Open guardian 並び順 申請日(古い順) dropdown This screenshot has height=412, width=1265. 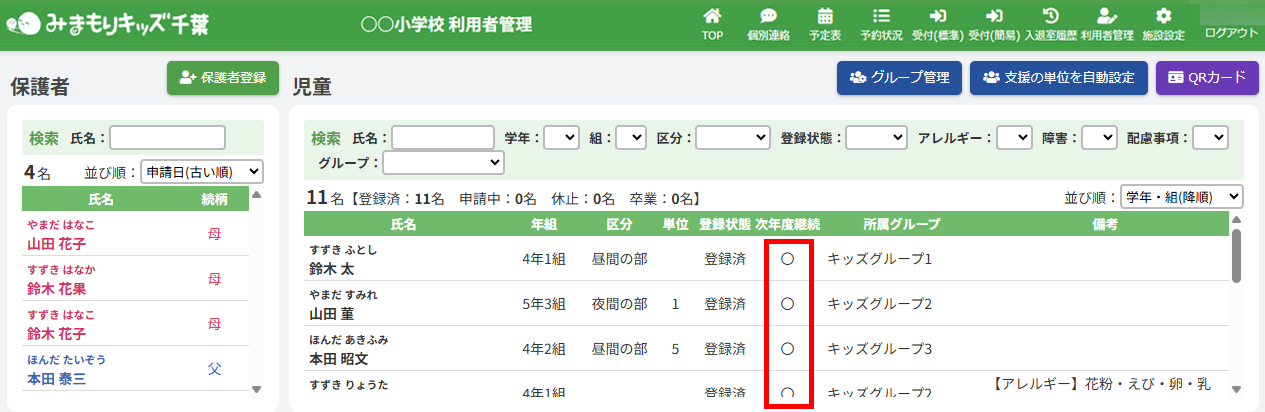click(202, 171)
